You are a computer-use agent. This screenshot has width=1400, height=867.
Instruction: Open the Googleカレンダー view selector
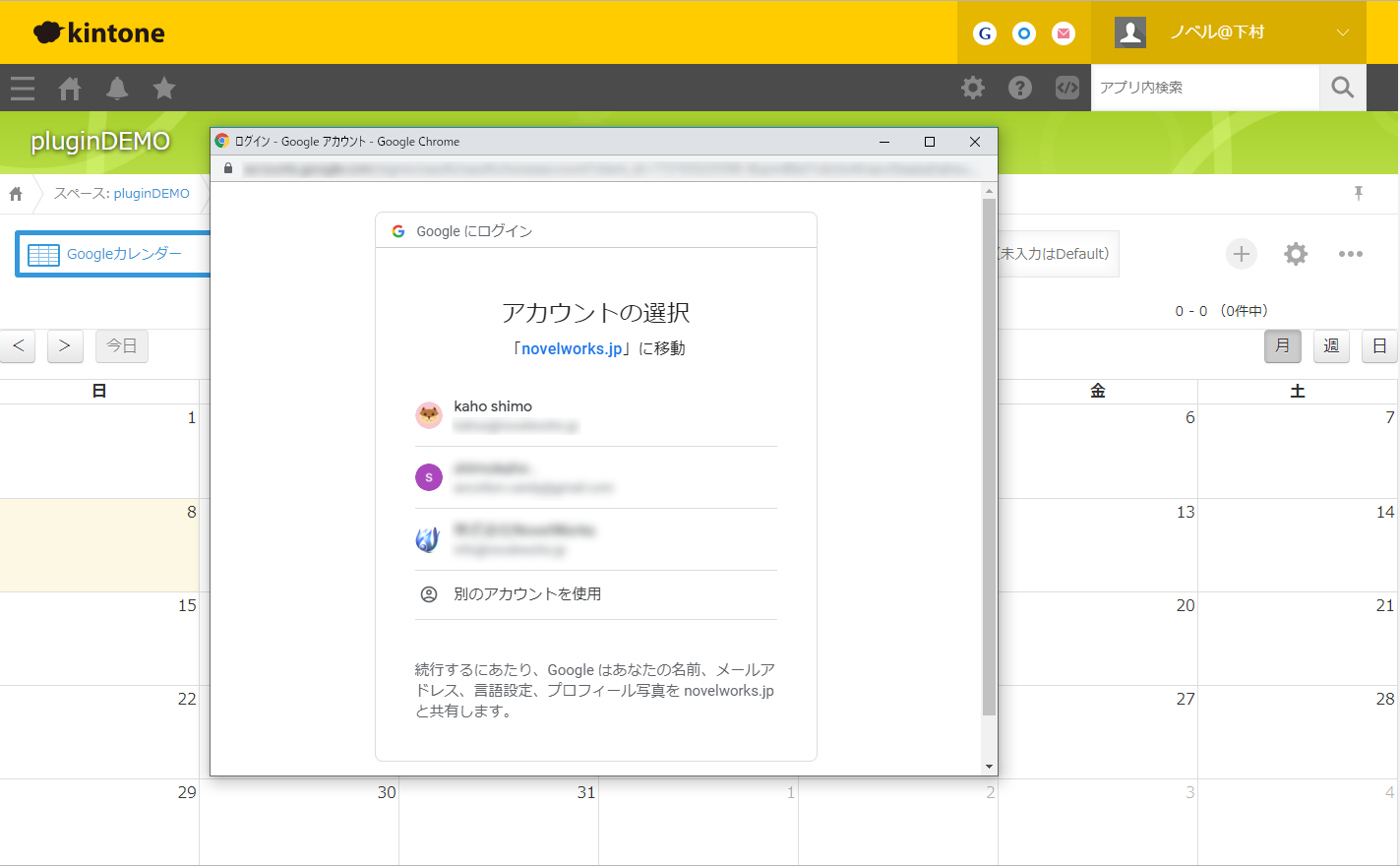(113, 254)
